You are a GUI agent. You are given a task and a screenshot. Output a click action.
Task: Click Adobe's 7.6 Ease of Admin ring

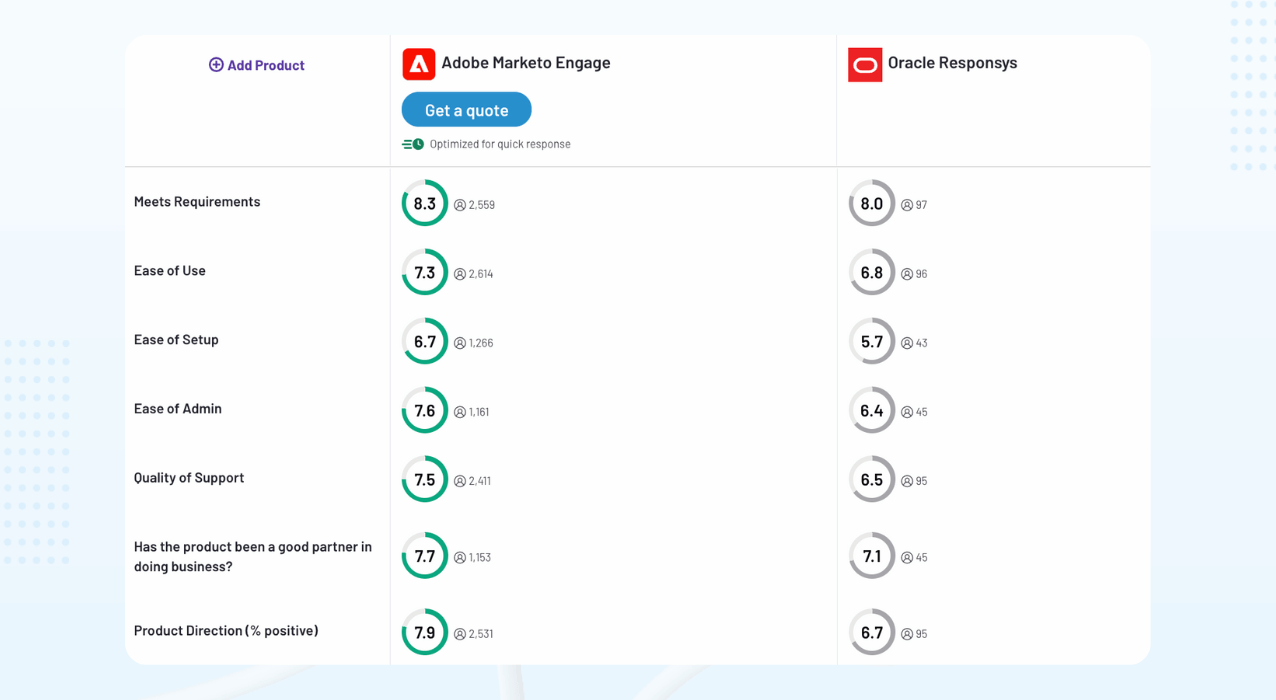tap(425, 410)
